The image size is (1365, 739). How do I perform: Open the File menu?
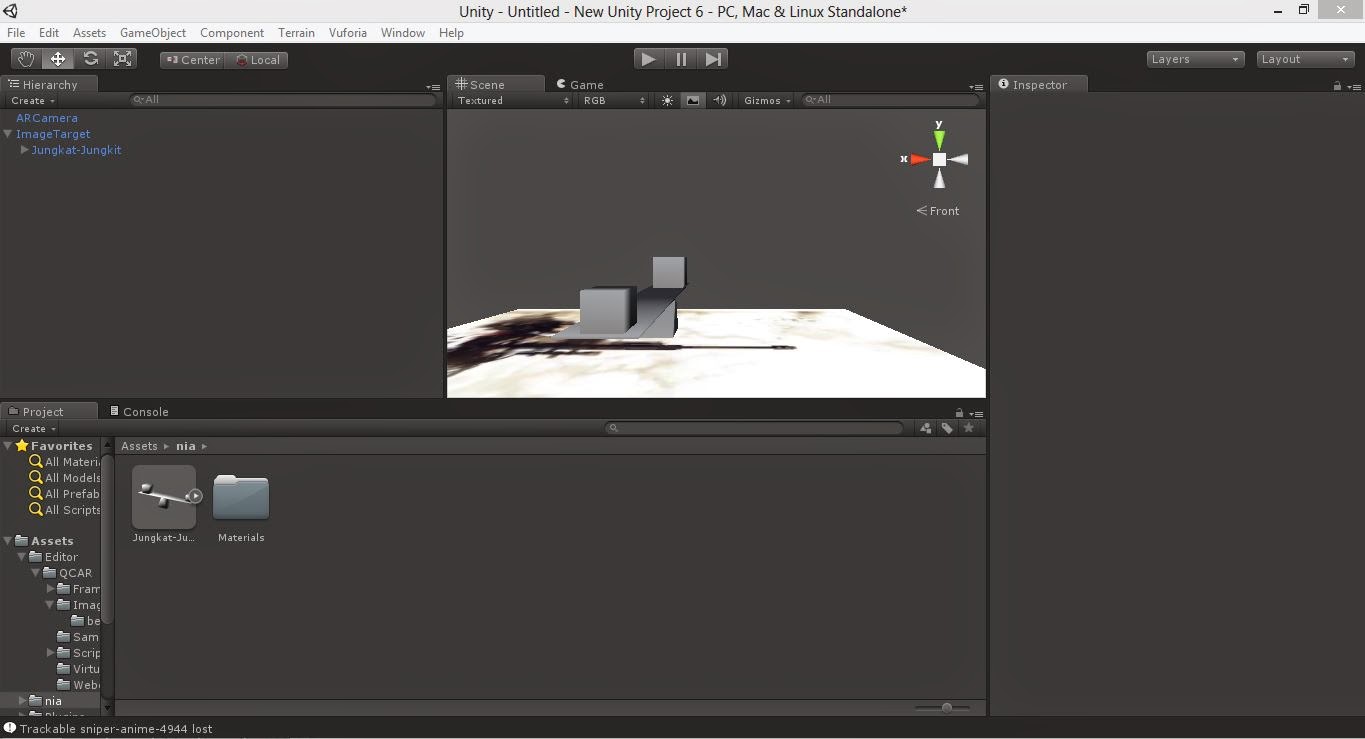tap(16, 32)
